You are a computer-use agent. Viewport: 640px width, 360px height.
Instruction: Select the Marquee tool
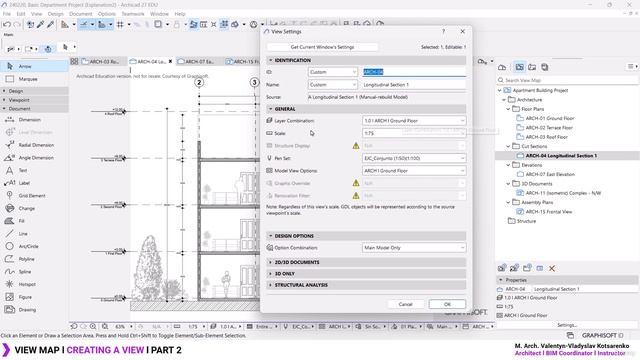click(x=34, y=79)
